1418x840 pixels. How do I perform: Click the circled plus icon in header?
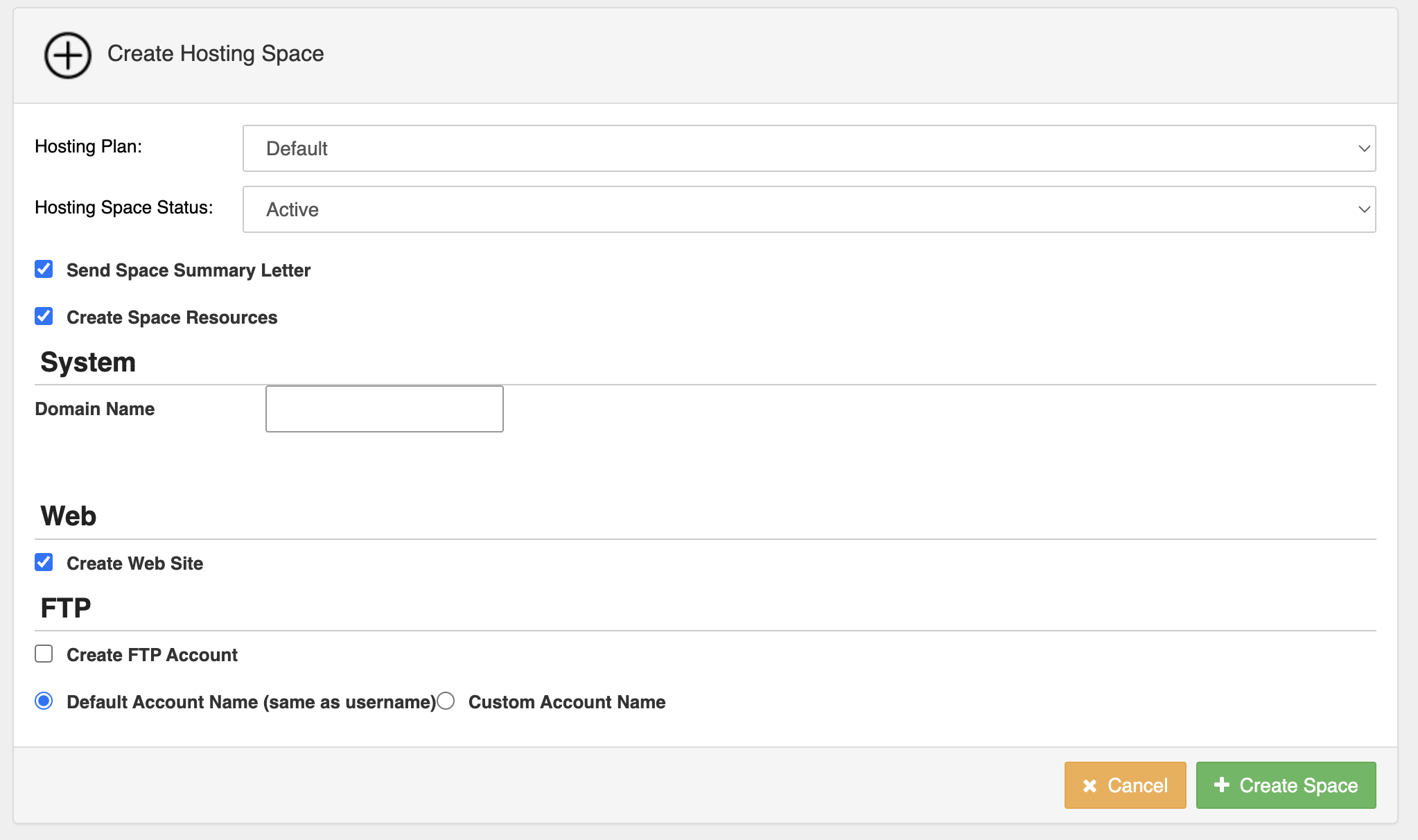point(68,55)
